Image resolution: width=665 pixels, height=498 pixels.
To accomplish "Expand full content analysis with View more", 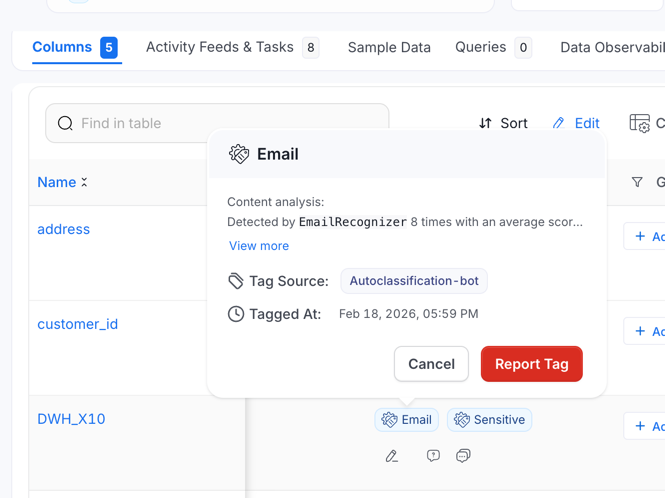I will click(x=259, y=246).
